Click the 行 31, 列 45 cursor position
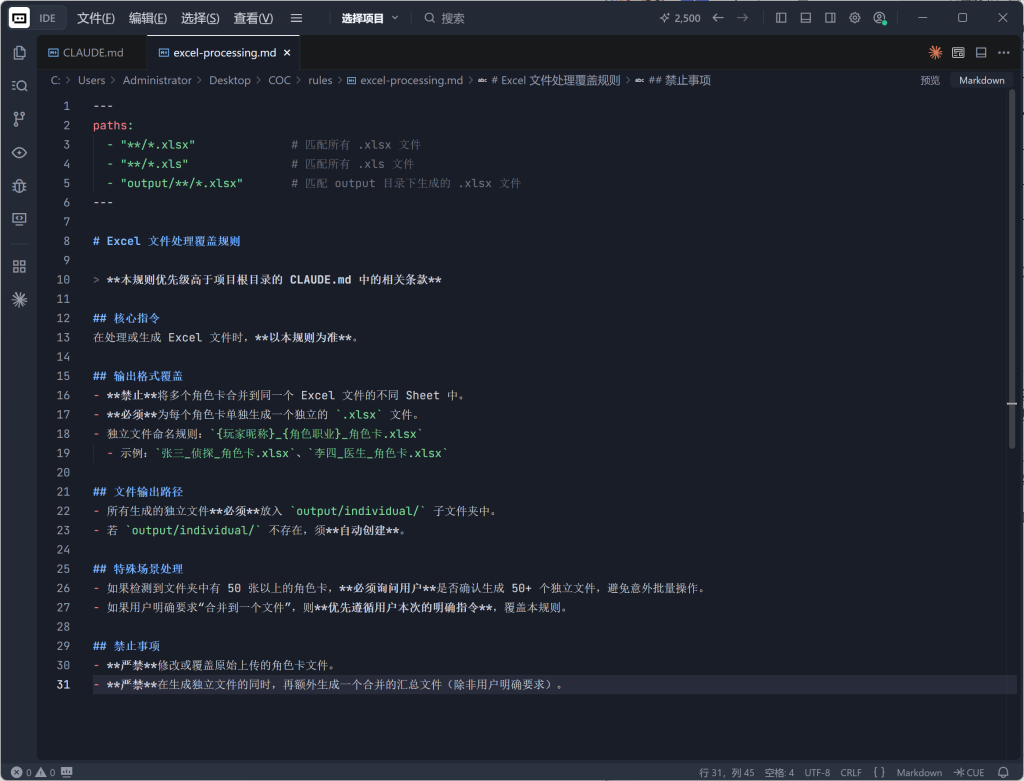The image size is (1024, 781). 726,773
